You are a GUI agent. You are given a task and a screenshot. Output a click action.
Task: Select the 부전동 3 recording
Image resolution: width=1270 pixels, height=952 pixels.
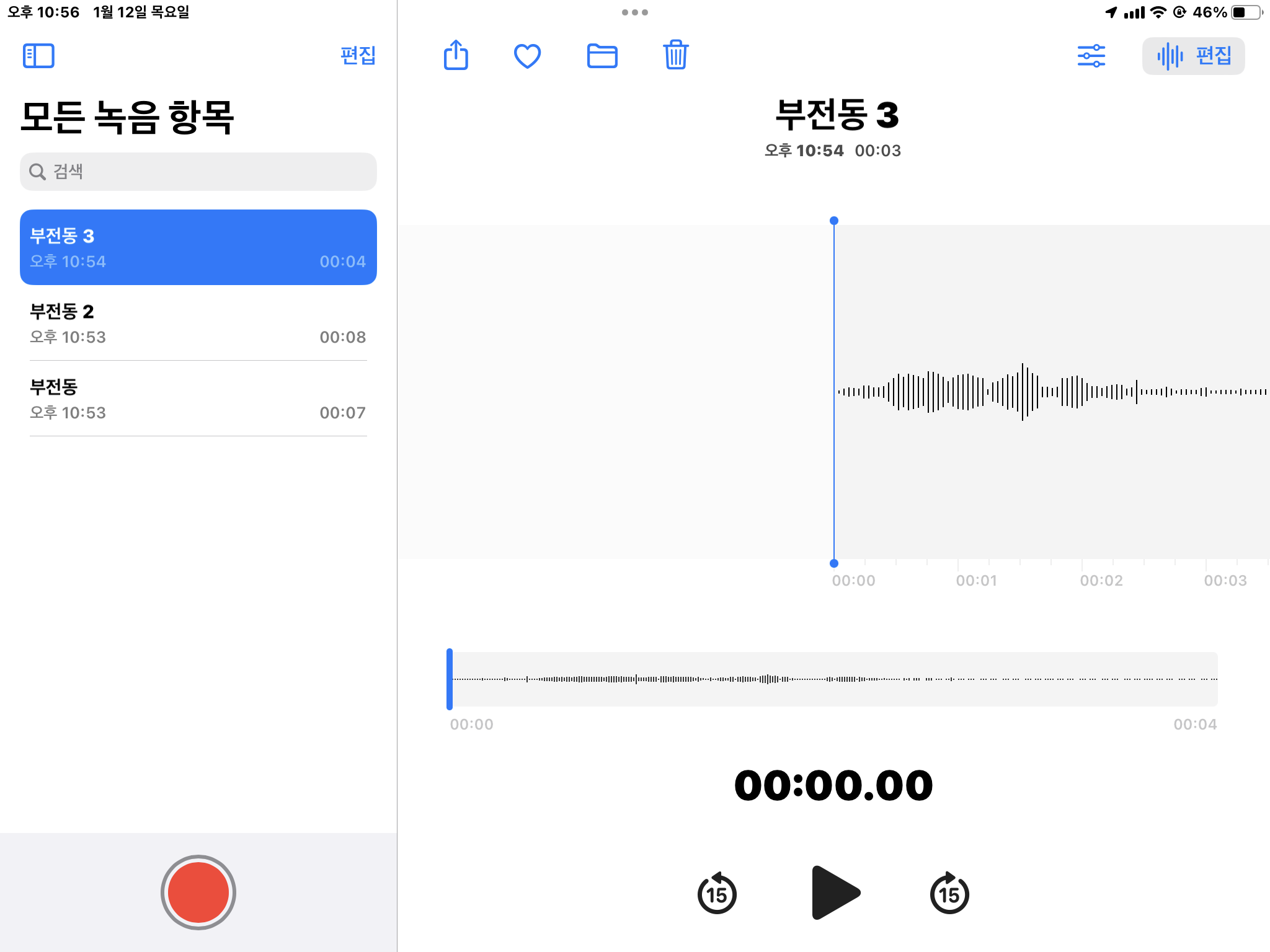coord(198,247)
